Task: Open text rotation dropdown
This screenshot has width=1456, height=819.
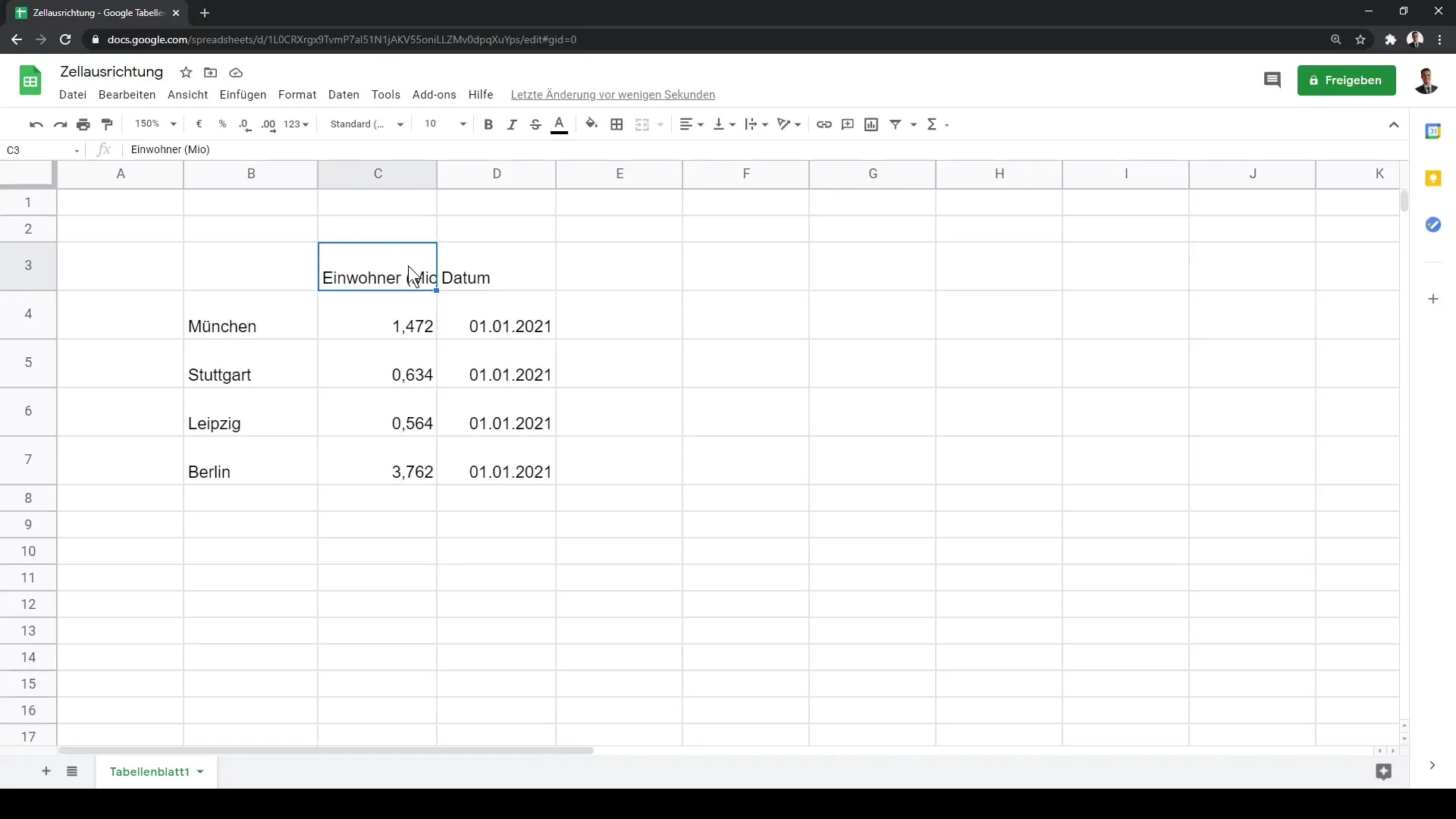Action: point(789,124)
